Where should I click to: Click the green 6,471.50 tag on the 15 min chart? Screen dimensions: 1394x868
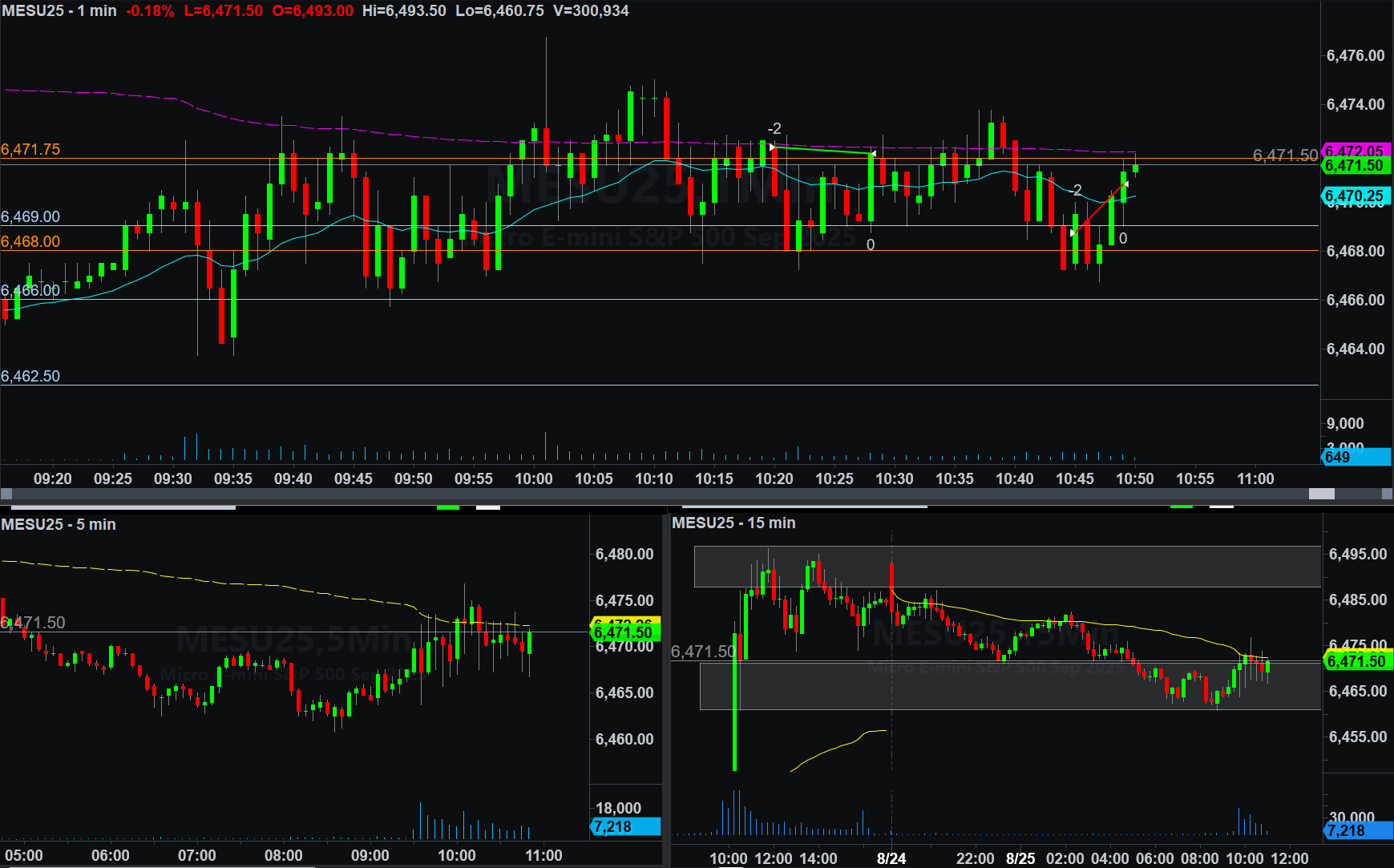pos(1356,661)
